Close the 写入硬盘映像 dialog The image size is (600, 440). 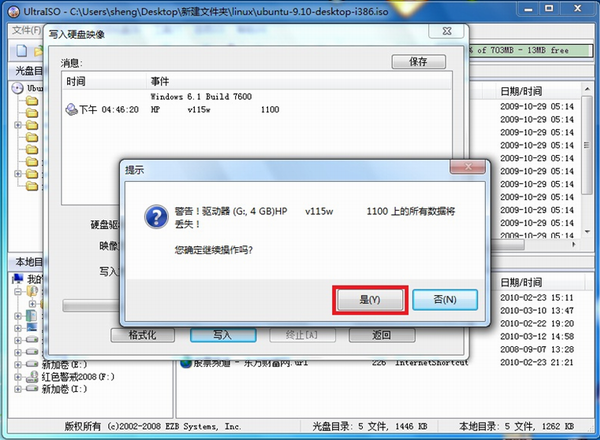(447, 31)
